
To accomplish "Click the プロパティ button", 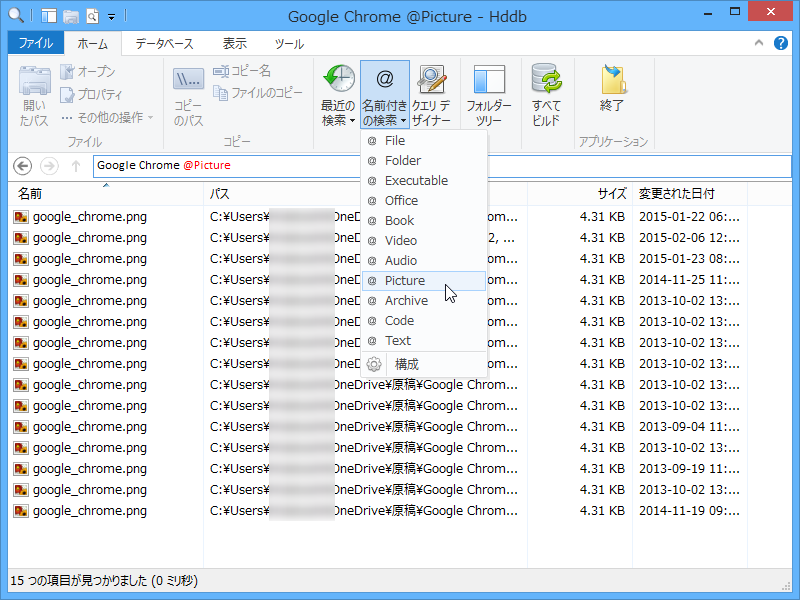I will [x=91, y=94].
